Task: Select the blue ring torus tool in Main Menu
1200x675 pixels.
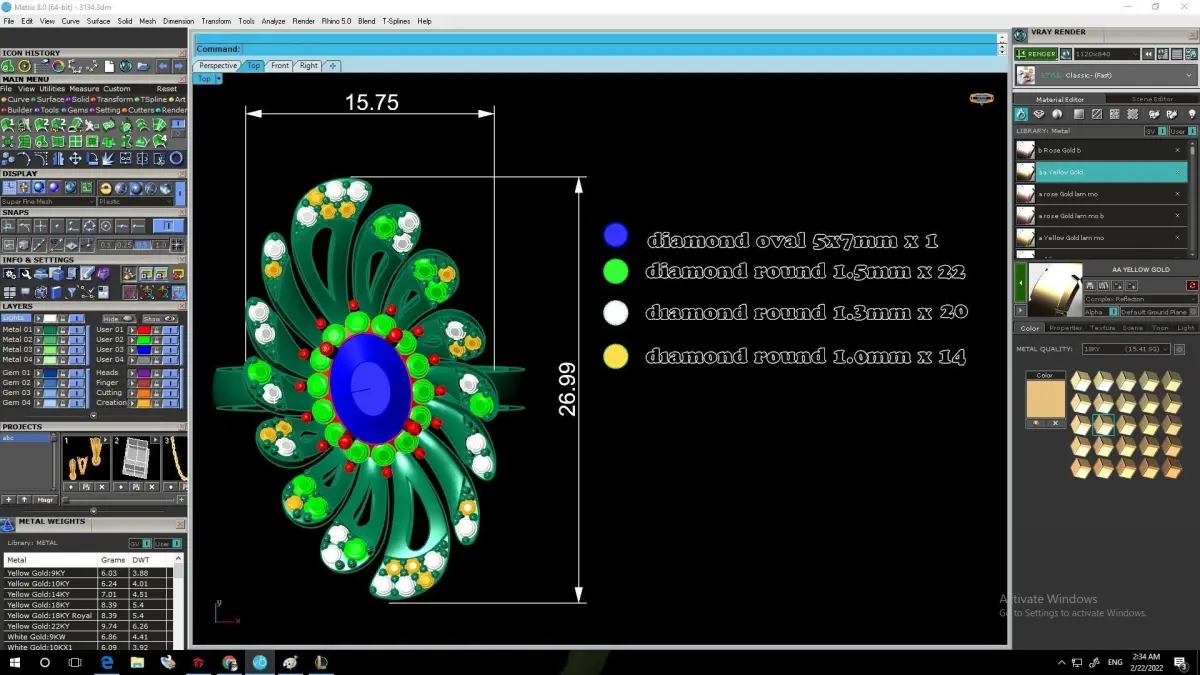Action: pyautogui.click(x=176, y=158)
